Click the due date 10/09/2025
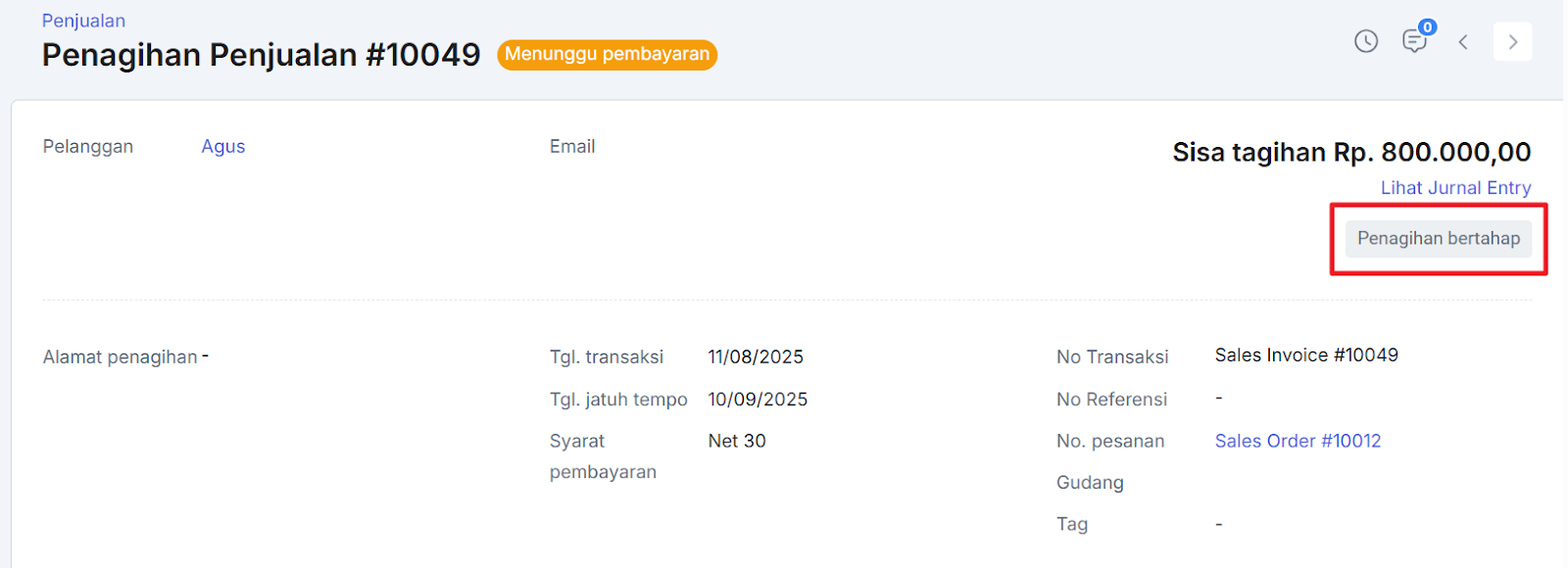Image resolution: width=1568 pixels, height=568 pixels. tap(758, 400)
